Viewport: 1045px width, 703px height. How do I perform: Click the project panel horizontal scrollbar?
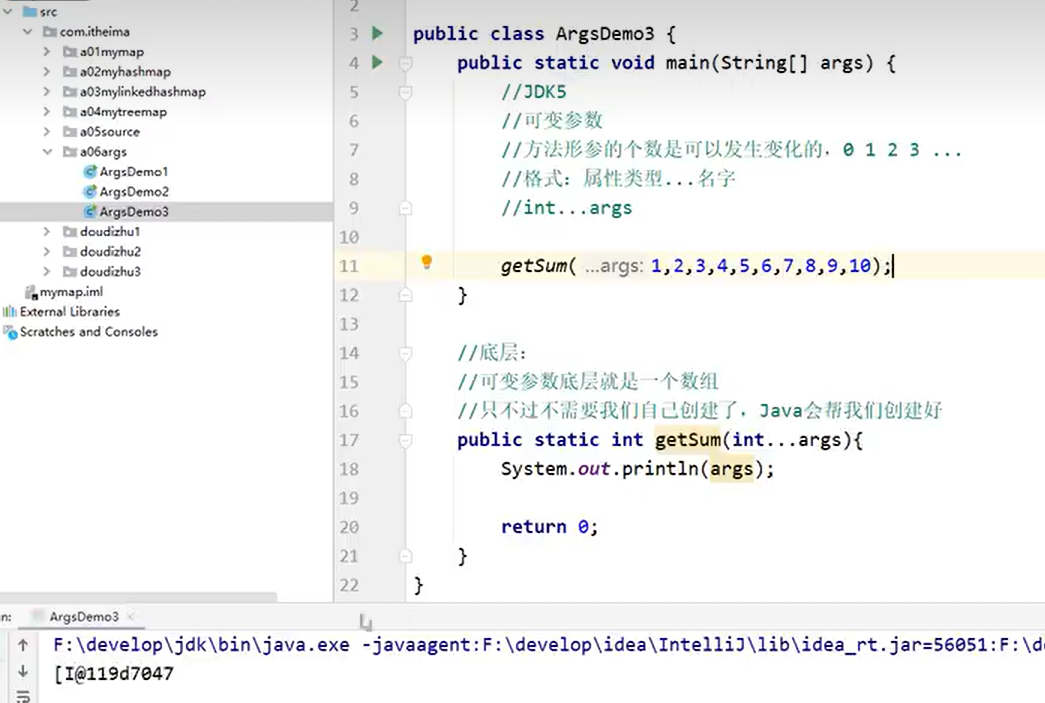pos(139,596)
